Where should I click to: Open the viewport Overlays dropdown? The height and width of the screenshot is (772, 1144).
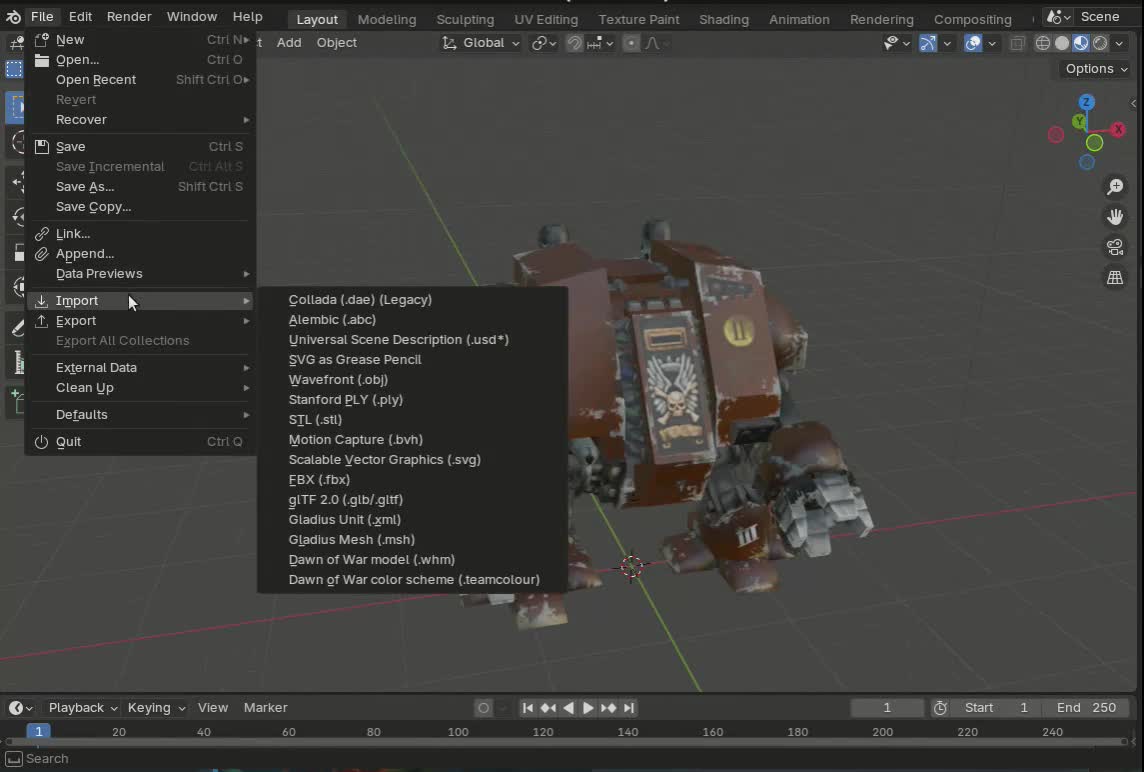point(992,43)
